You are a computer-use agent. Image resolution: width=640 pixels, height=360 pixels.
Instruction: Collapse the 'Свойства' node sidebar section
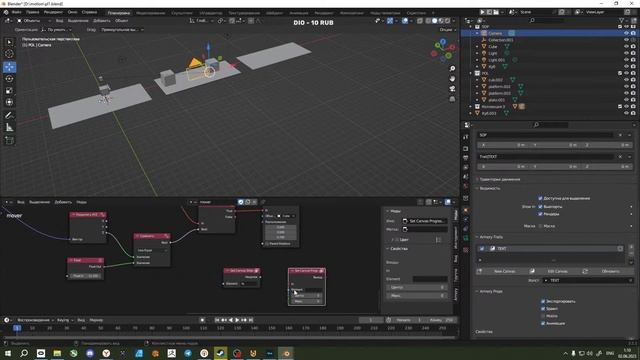pos(388,249)
